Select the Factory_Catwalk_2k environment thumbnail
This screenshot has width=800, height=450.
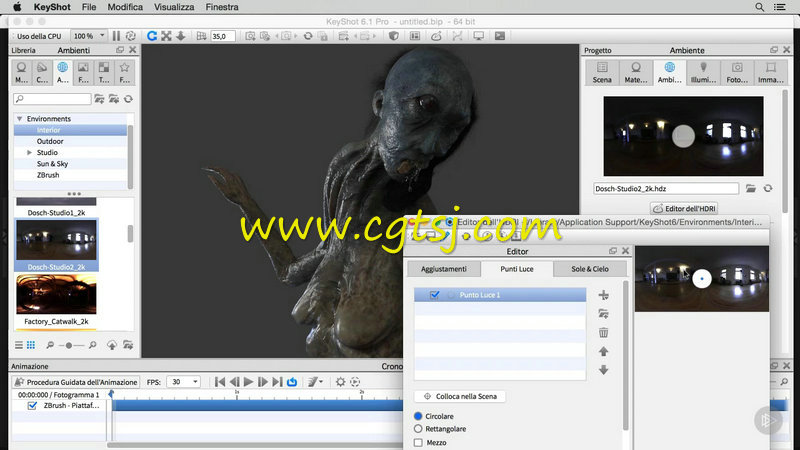(56, 295)
